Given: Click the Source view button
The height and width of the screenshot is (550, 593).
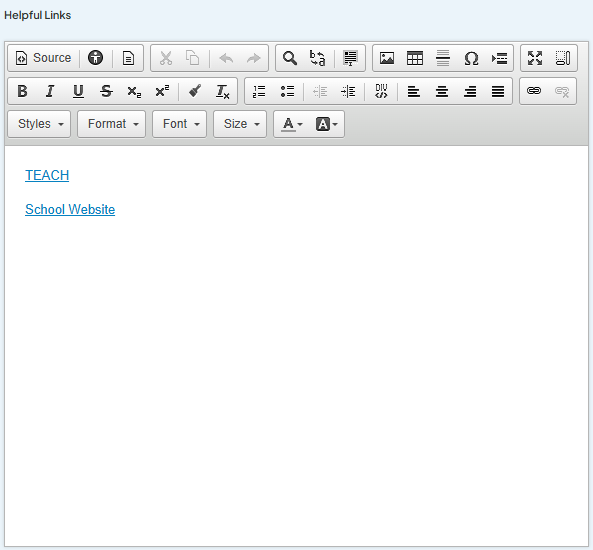Looking at the screenshot, I should coord(43,58).
